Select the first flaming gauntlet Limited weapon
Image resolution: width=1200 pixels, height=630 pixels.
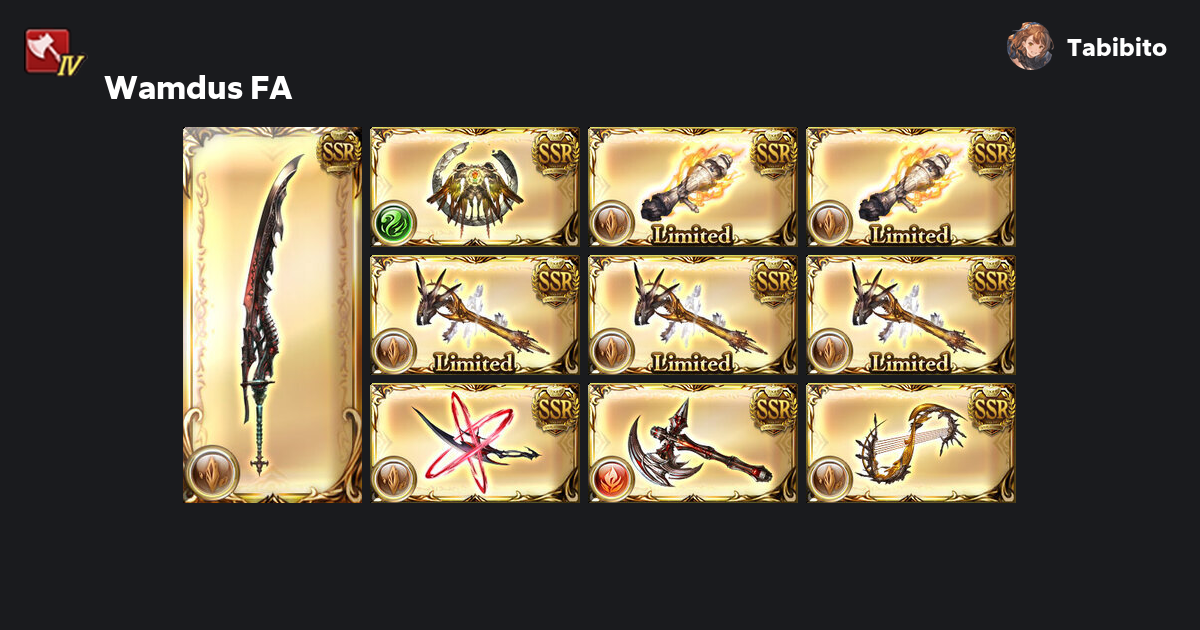(x=693, y=187)
